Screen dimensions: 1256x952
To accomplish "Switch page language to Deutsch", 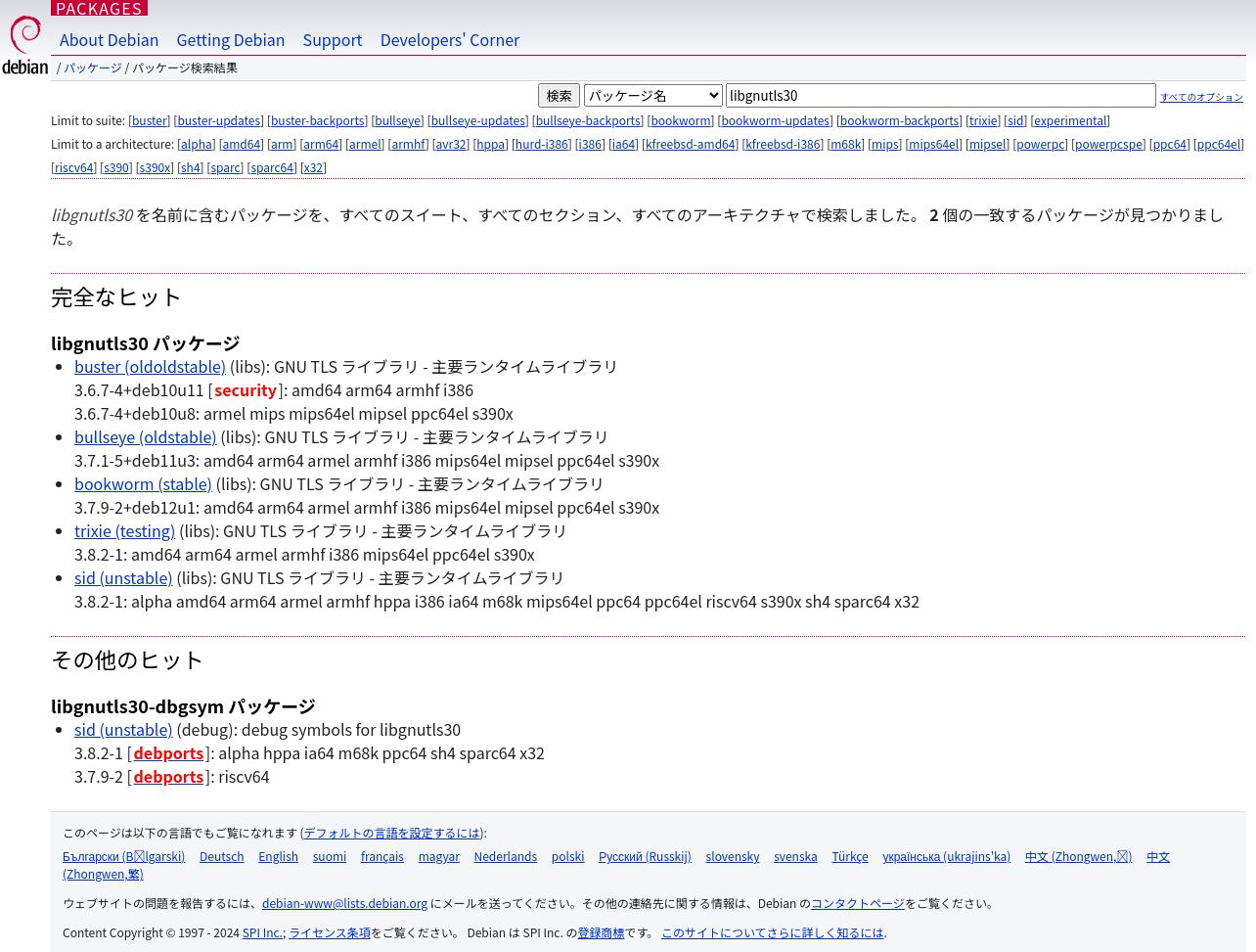I will (x=221, y=856).
